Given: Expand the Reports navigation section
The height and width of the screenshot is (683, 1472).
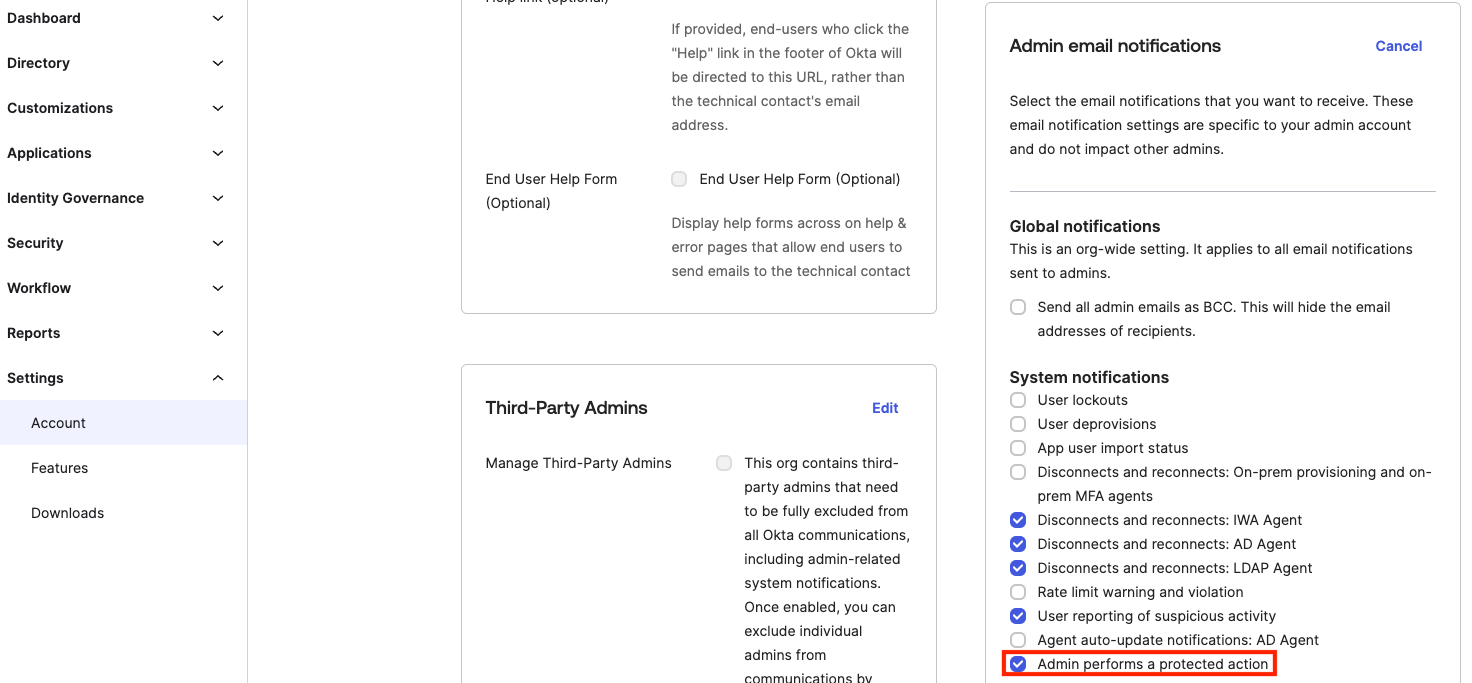Looking at the screenshot, I should point(218,333).
